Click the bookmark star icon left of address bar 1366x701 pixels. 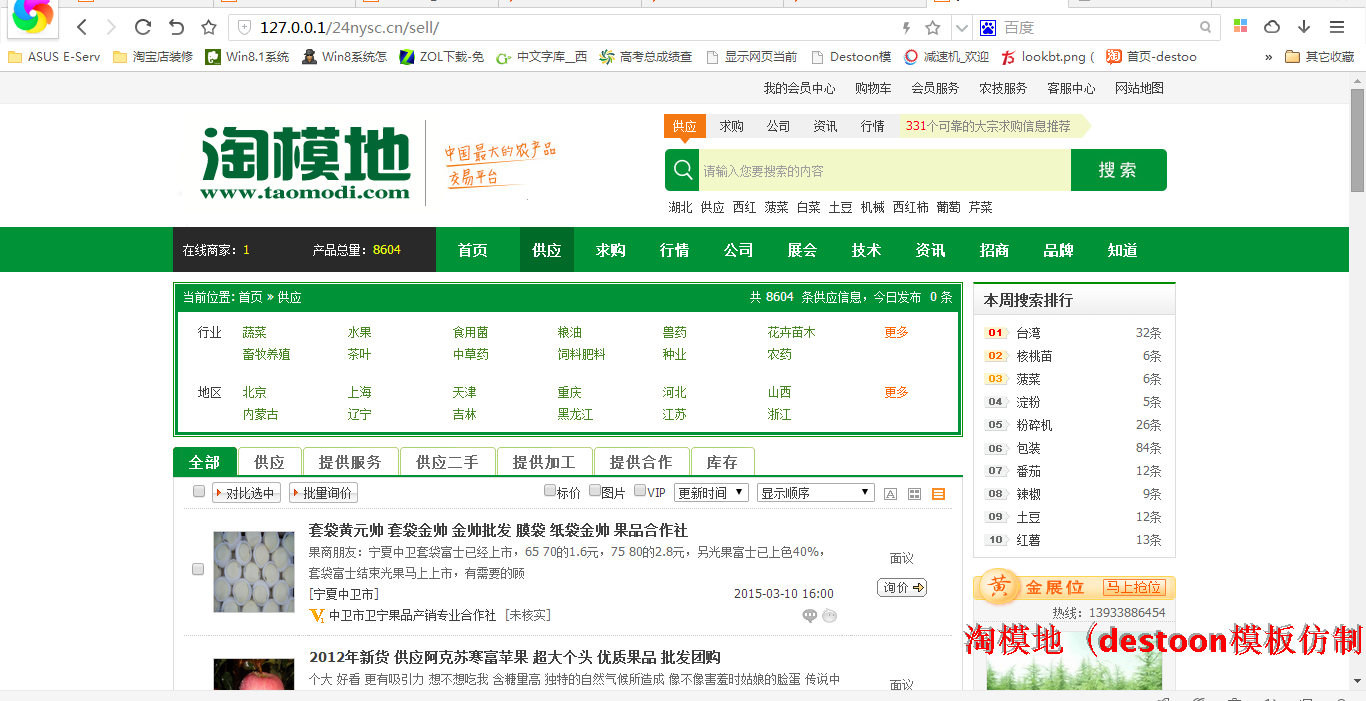click(209, 27)
